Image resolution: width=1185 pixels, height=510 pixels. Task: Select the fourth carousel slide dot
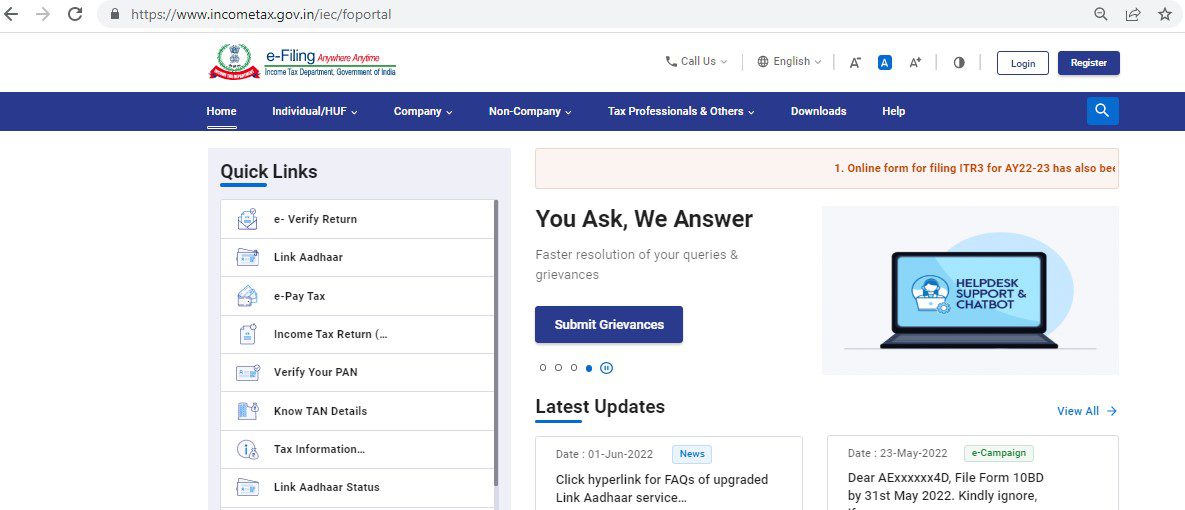pos(589,368)
